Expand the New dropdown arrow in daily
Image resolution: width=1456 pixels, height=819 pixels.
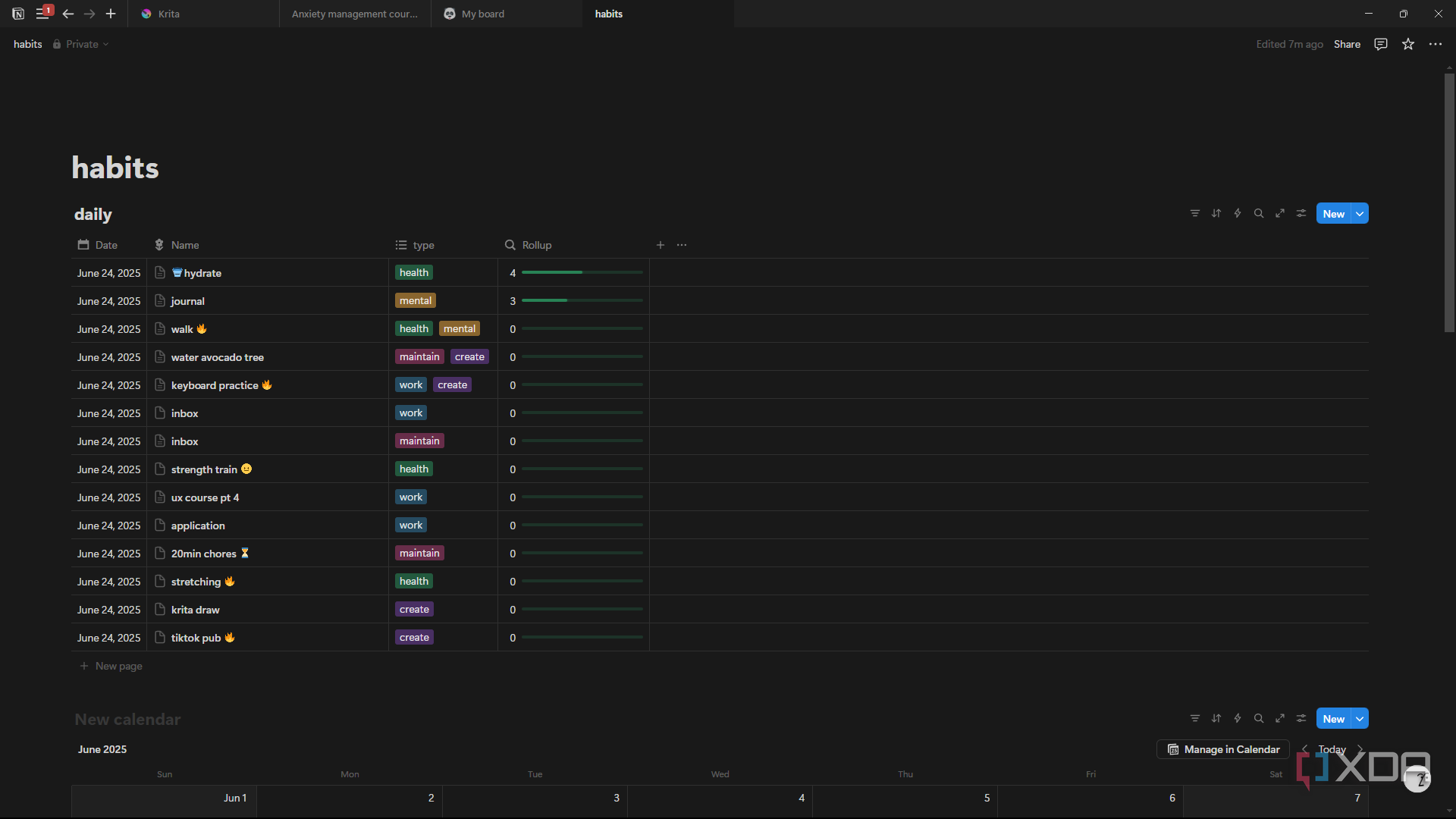tap(1360, 214)
